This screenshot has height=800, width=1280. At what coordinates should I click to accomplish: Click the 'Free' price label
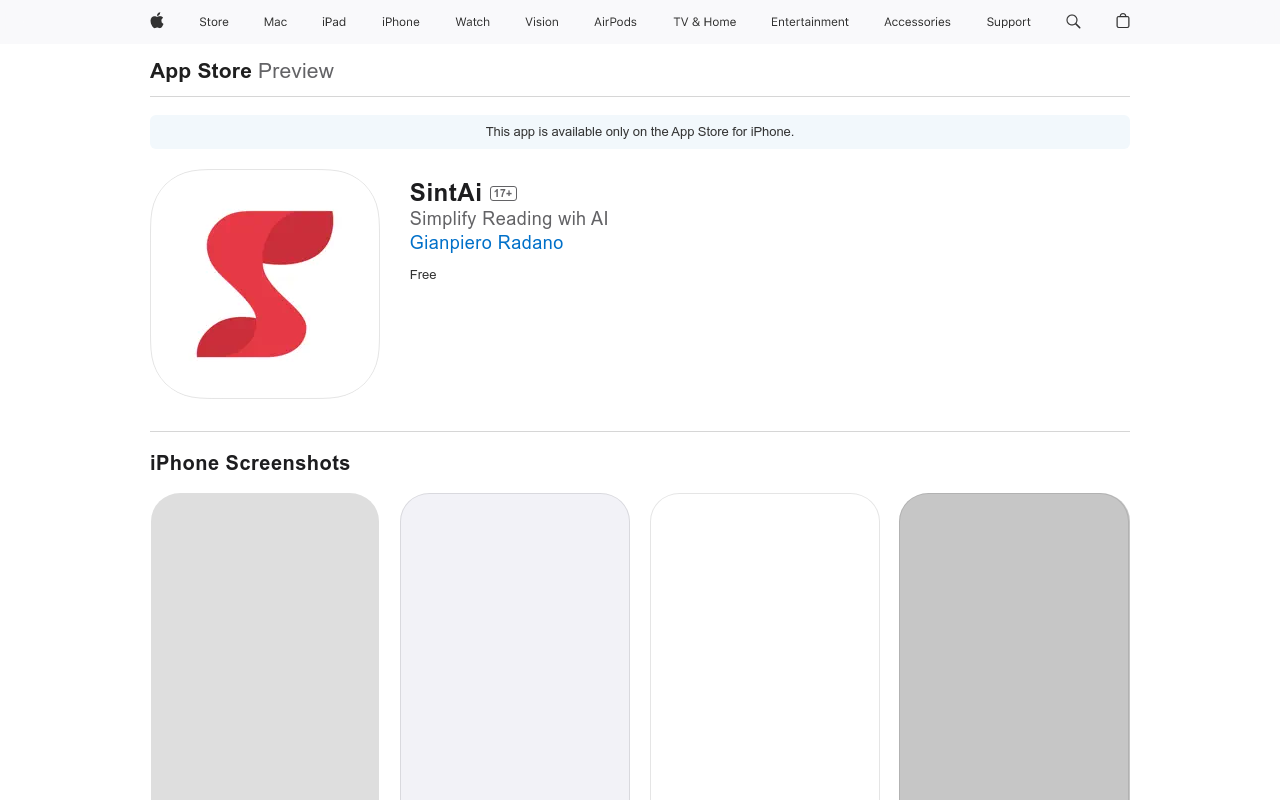[423, 275]
